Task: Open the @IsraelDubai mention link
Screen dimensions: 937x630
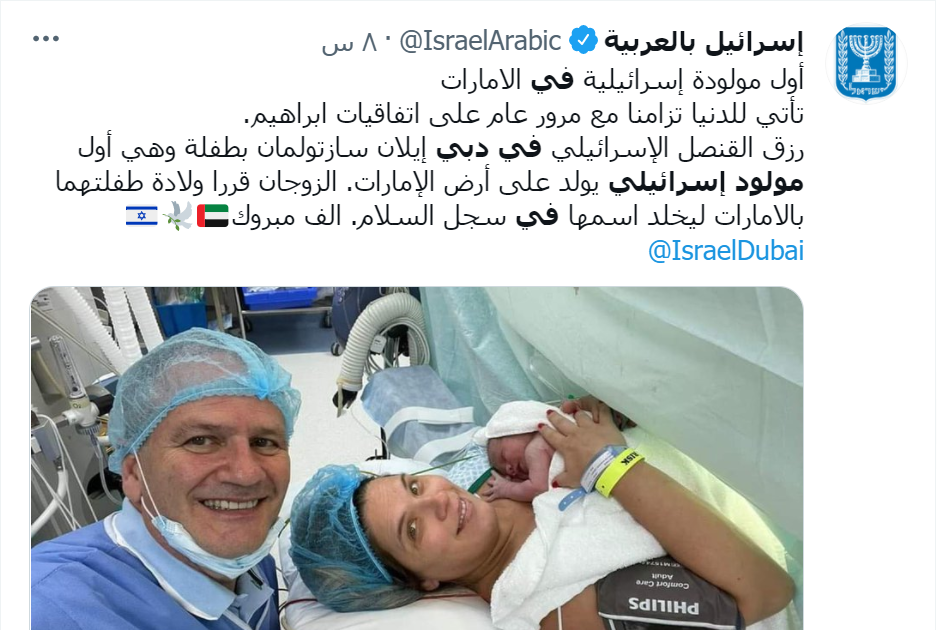Action: point(725,250)
